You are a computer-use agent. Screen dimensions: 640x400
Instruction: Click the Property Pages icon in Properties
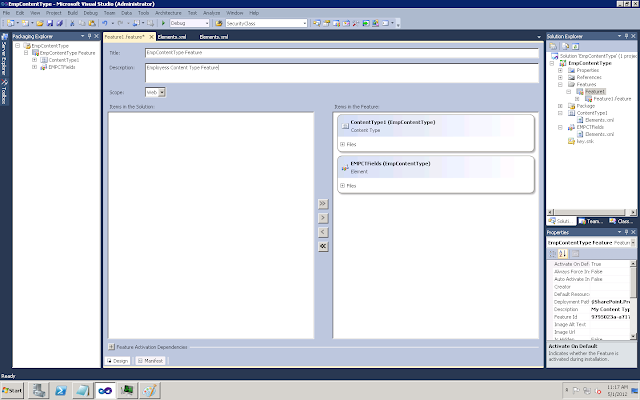[x=575, y=253]
